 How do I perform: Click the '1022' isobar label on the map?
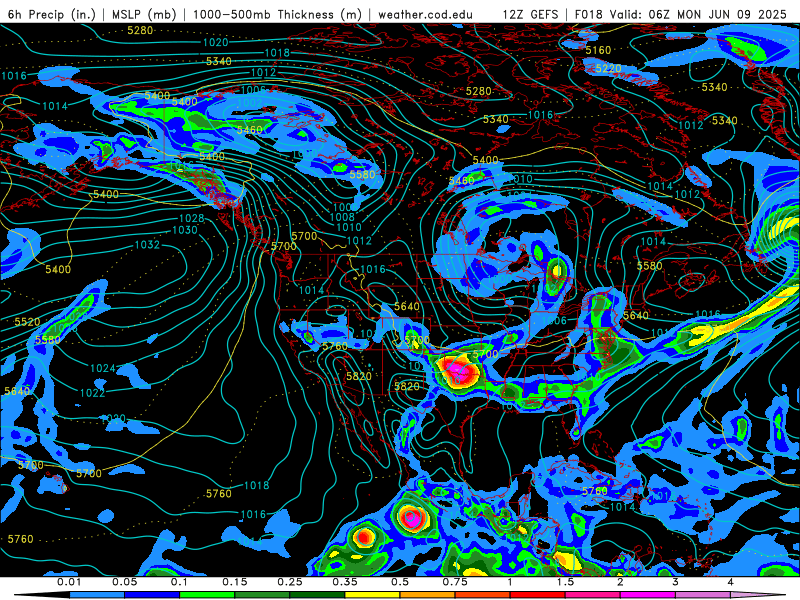pos(92,393)
